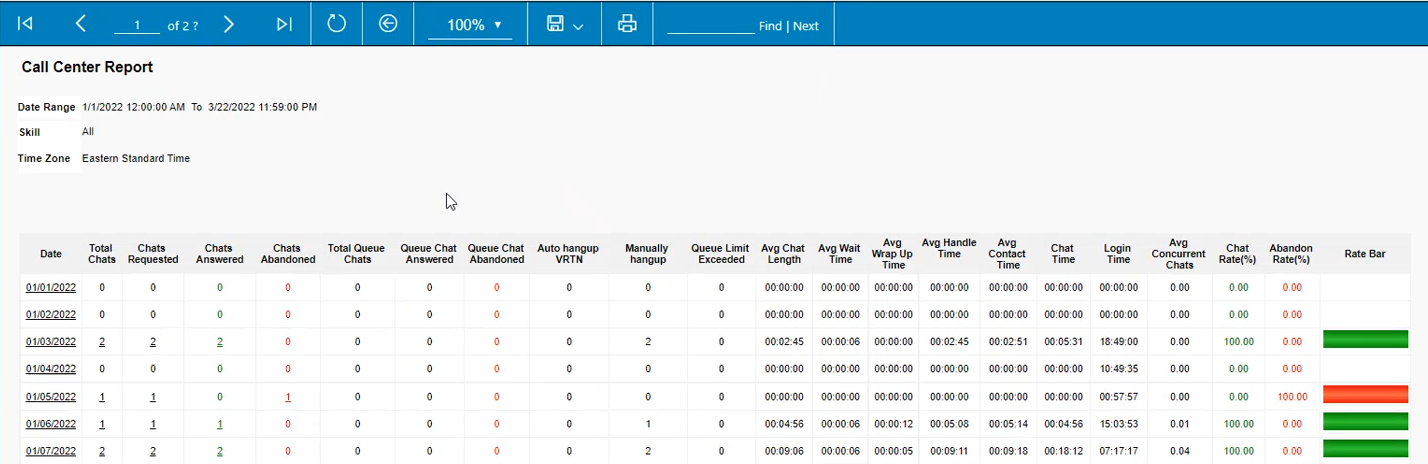Click the red rate bar for 01/05/2022
This screenshot has height=464, width=1428.
click(1365, 395)
